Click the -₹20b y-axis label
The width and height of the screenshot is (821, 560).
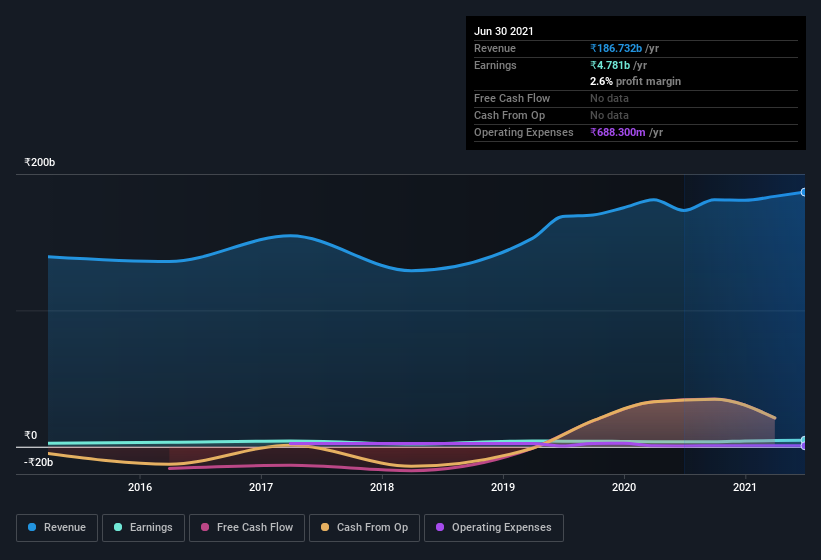click(38, 462)
